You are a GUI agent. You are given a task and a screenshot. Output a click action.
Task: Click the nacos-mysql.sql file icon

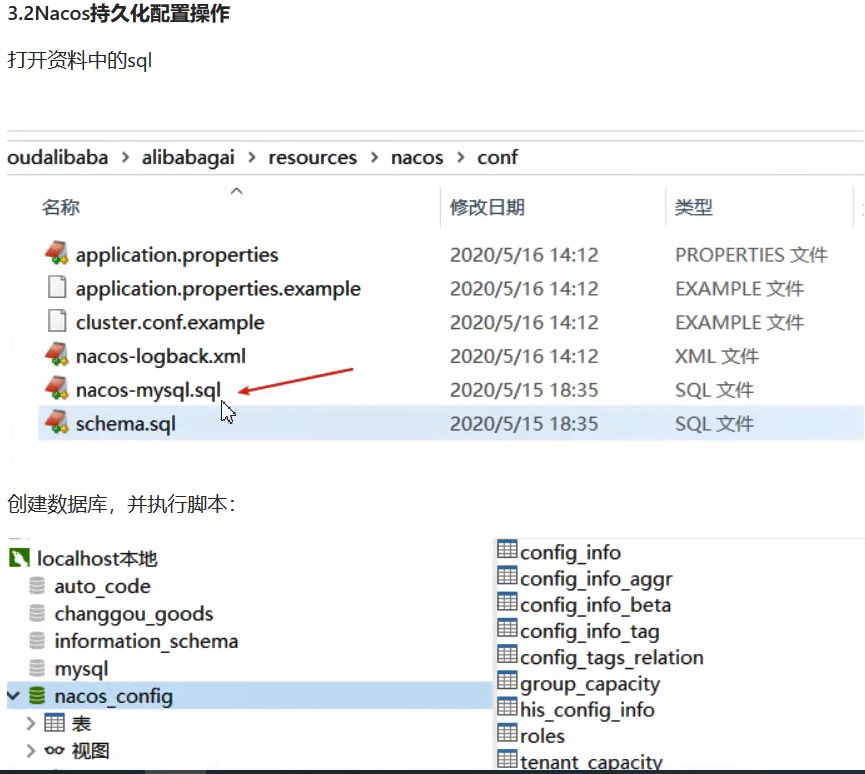coord(56,388)
